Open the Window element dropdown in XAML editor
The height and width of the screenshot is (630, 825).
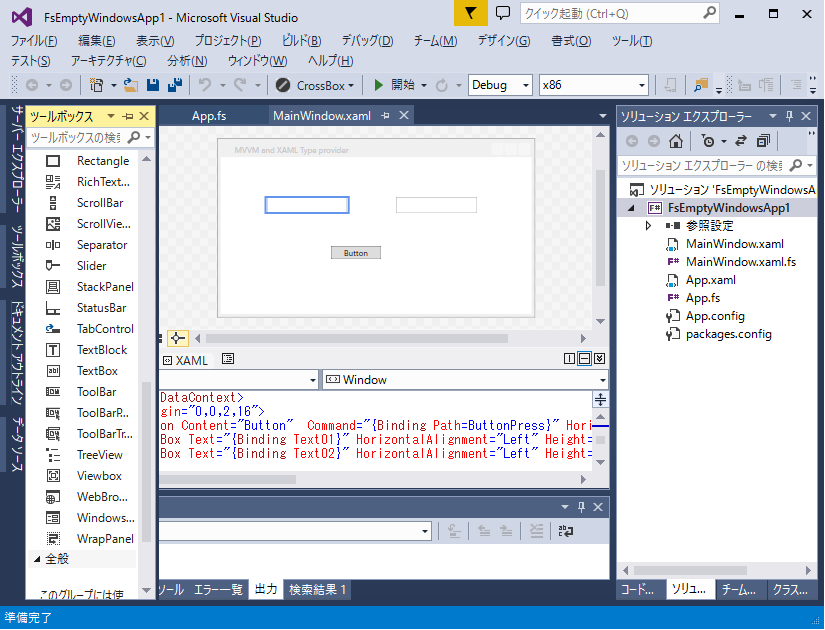pyautogui.click(x=465, y=380)
